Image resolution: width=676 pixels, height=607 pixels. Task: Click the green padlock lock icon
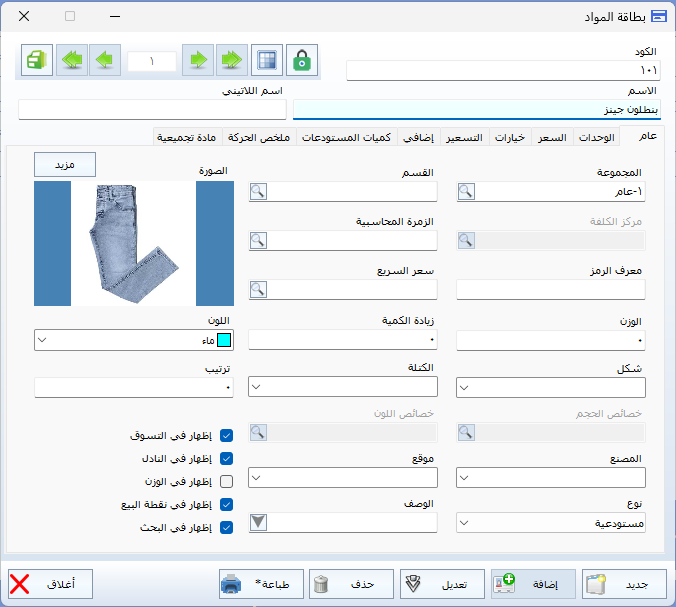pyautogui.click(x=302, y=60)
